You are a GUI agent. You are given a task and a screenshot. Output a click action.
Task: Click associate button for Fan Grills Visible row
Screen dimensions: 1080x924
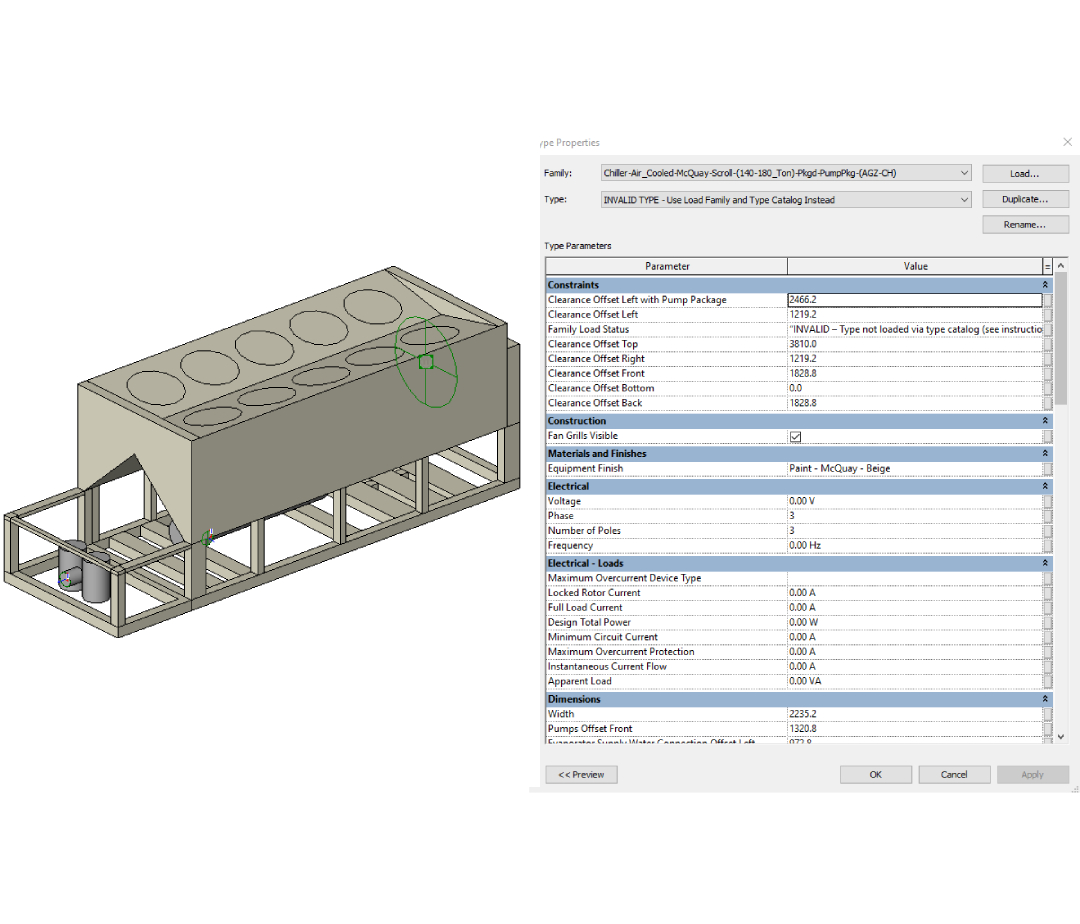[x=1047, y=437]
